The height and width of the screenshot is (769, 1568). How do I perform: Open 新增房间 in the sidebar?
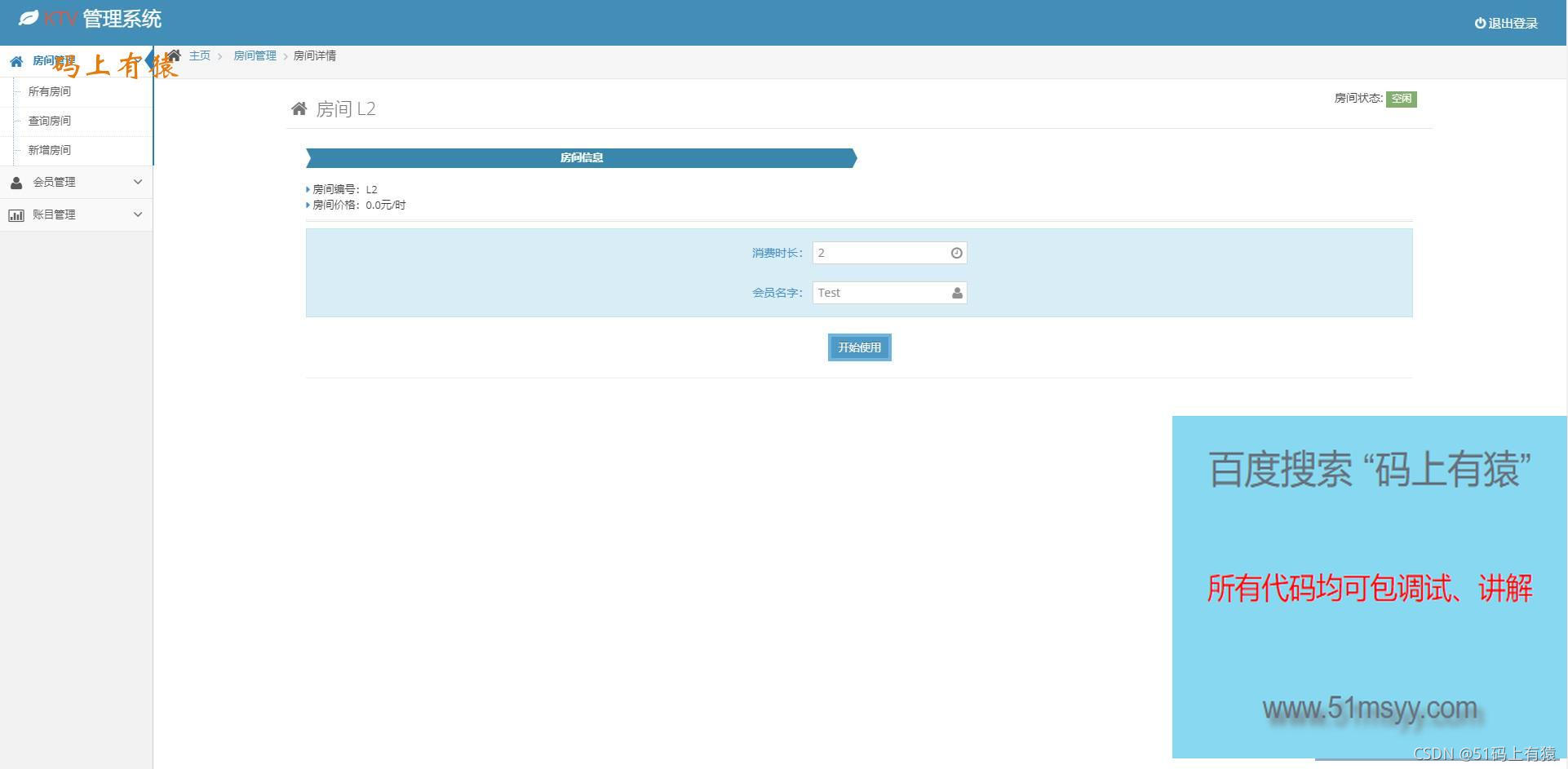pos(50,150)
